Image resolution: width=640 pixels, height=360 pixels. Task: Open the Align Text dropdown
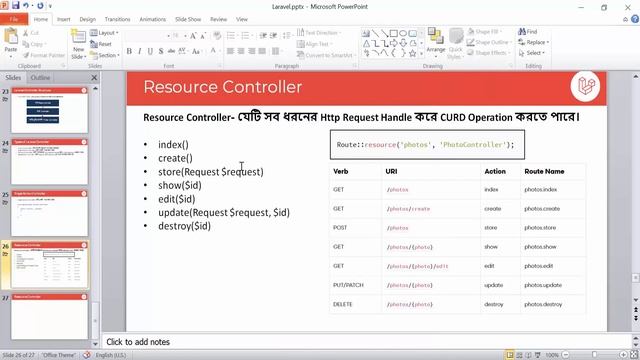(315, 44)
